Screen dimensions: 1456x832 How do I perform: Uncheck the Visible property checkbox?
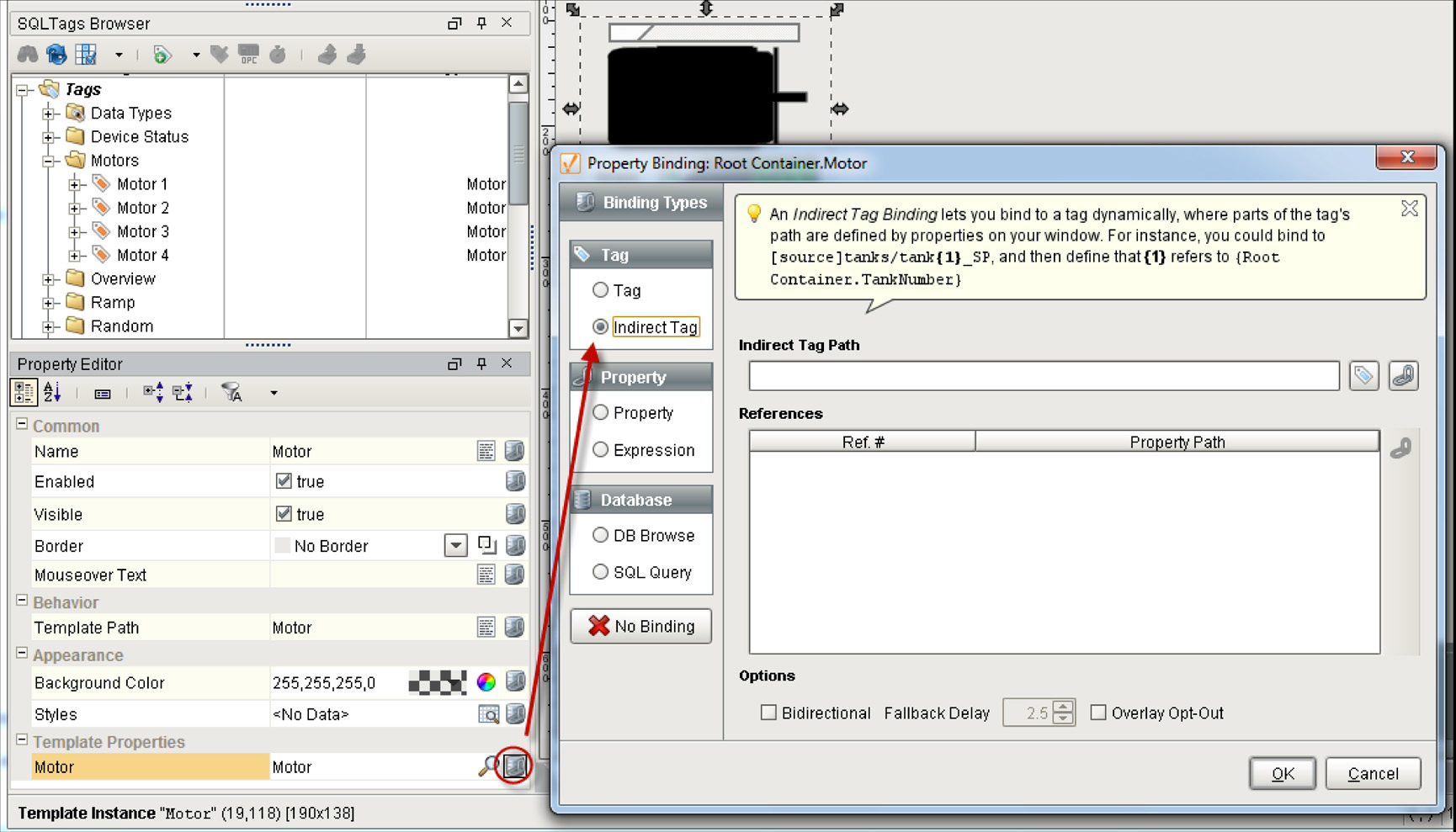click(284, 513)
